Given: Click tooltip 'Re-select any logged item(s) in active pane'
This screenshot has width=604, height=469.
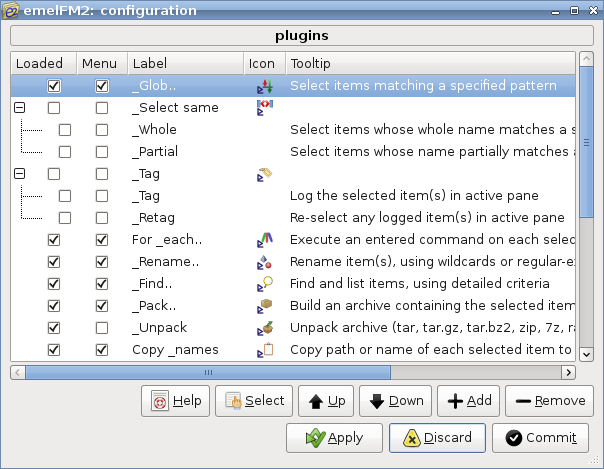Looking at the screenshot, I should click(x=427, y=218).
